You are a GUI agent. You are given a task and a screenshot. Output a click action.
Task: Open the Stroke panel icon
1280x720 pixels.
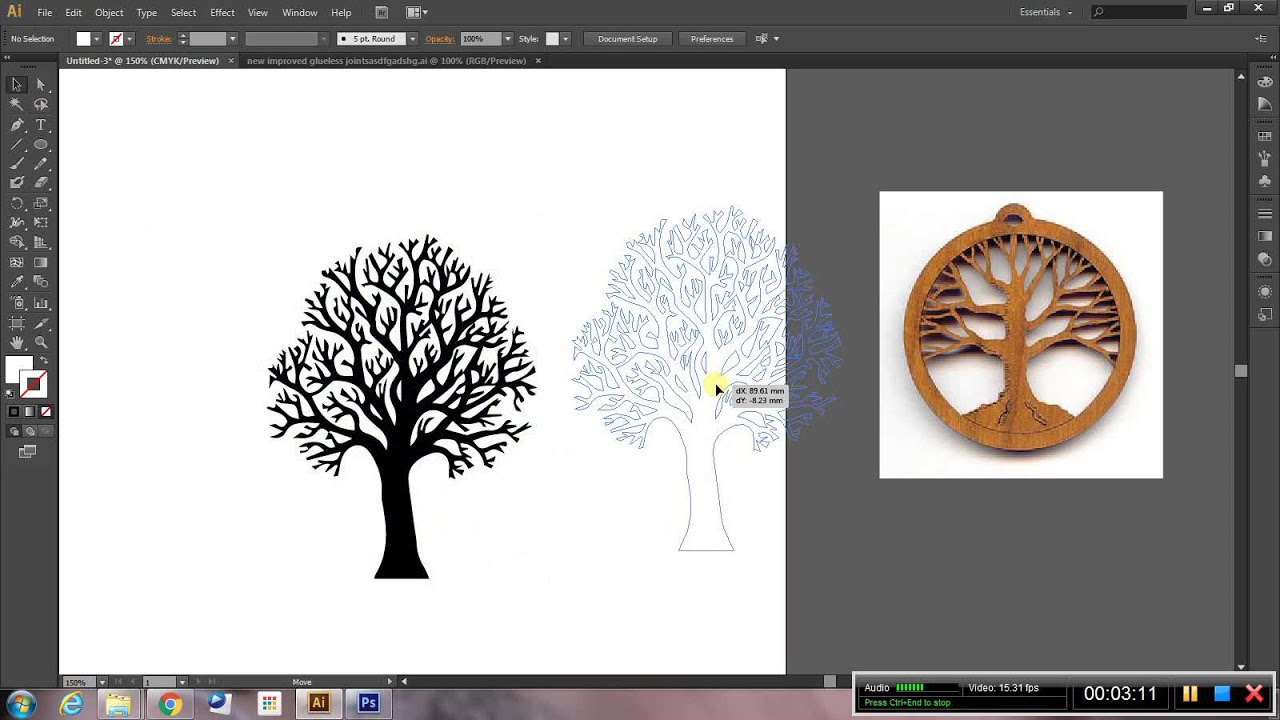click(x=1265, y=213)
